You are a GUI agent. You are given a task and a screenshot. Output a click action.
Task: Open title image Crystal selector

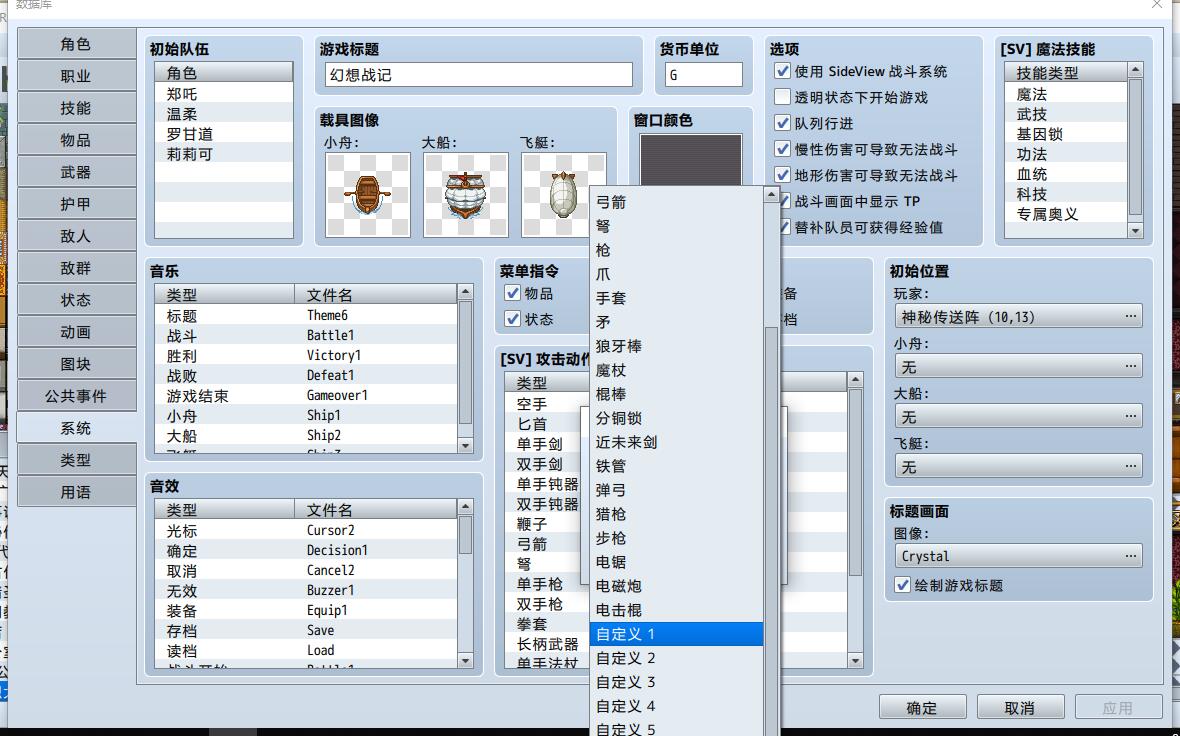tap(1017, 556)
